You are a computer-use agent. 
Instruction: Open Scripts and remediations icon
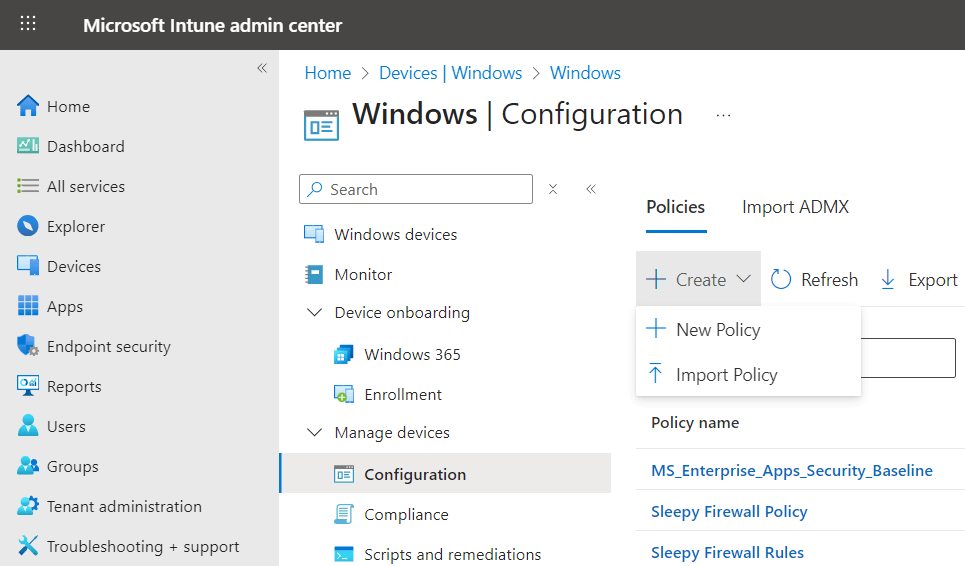344,554
